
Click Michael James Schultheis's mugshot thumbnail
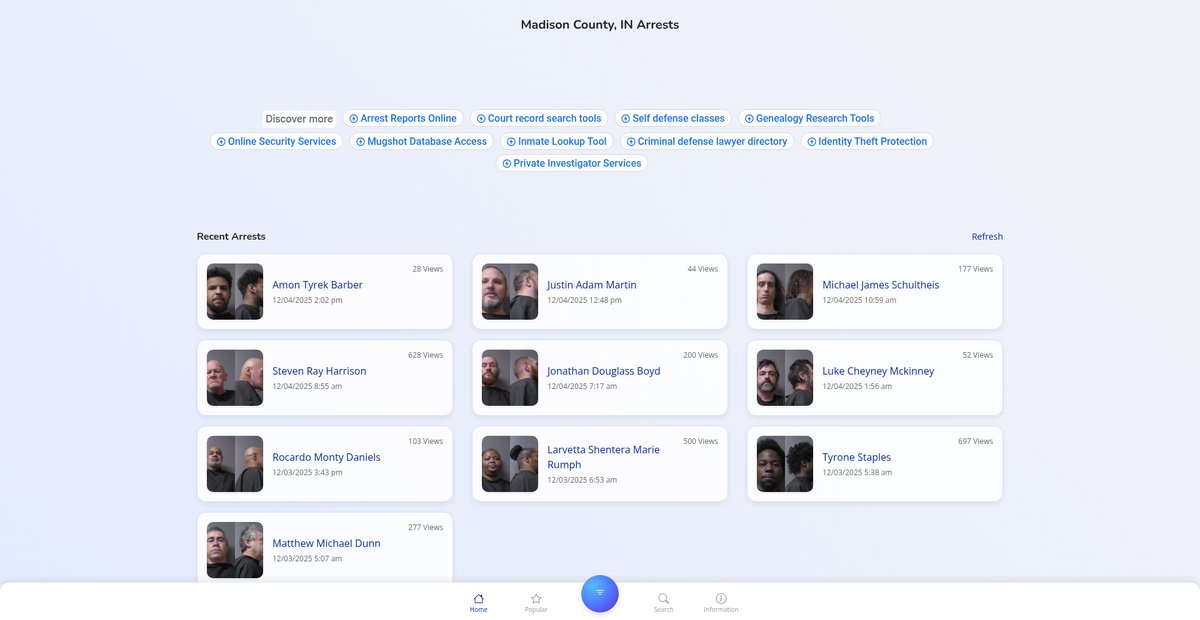[785, 292]
